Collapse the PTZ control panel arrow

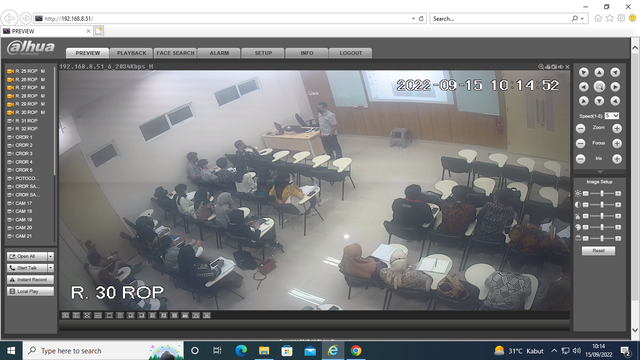[600, 172]
